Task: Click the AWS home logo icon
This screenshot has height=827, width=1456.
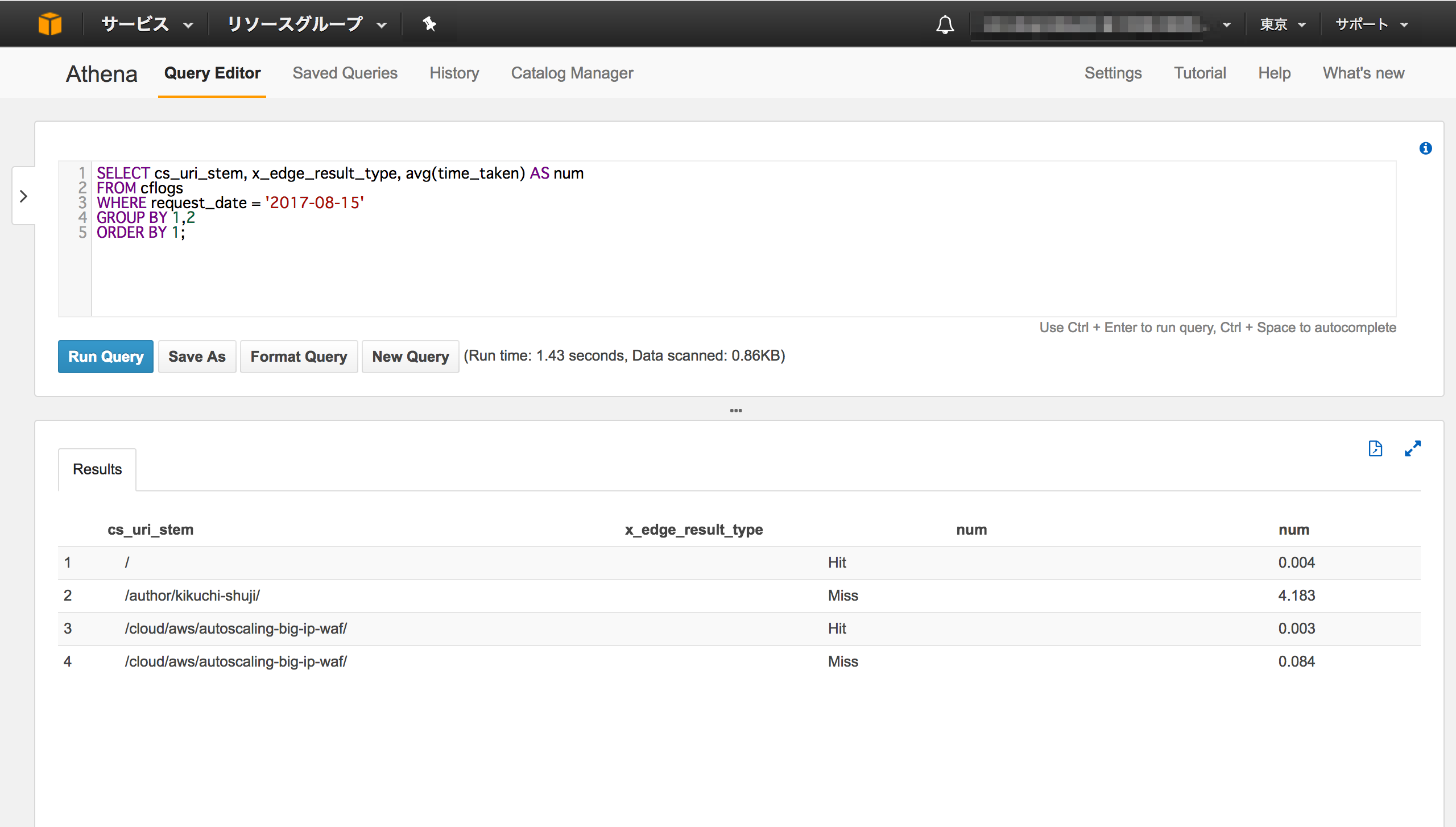Action: [50, 23]
